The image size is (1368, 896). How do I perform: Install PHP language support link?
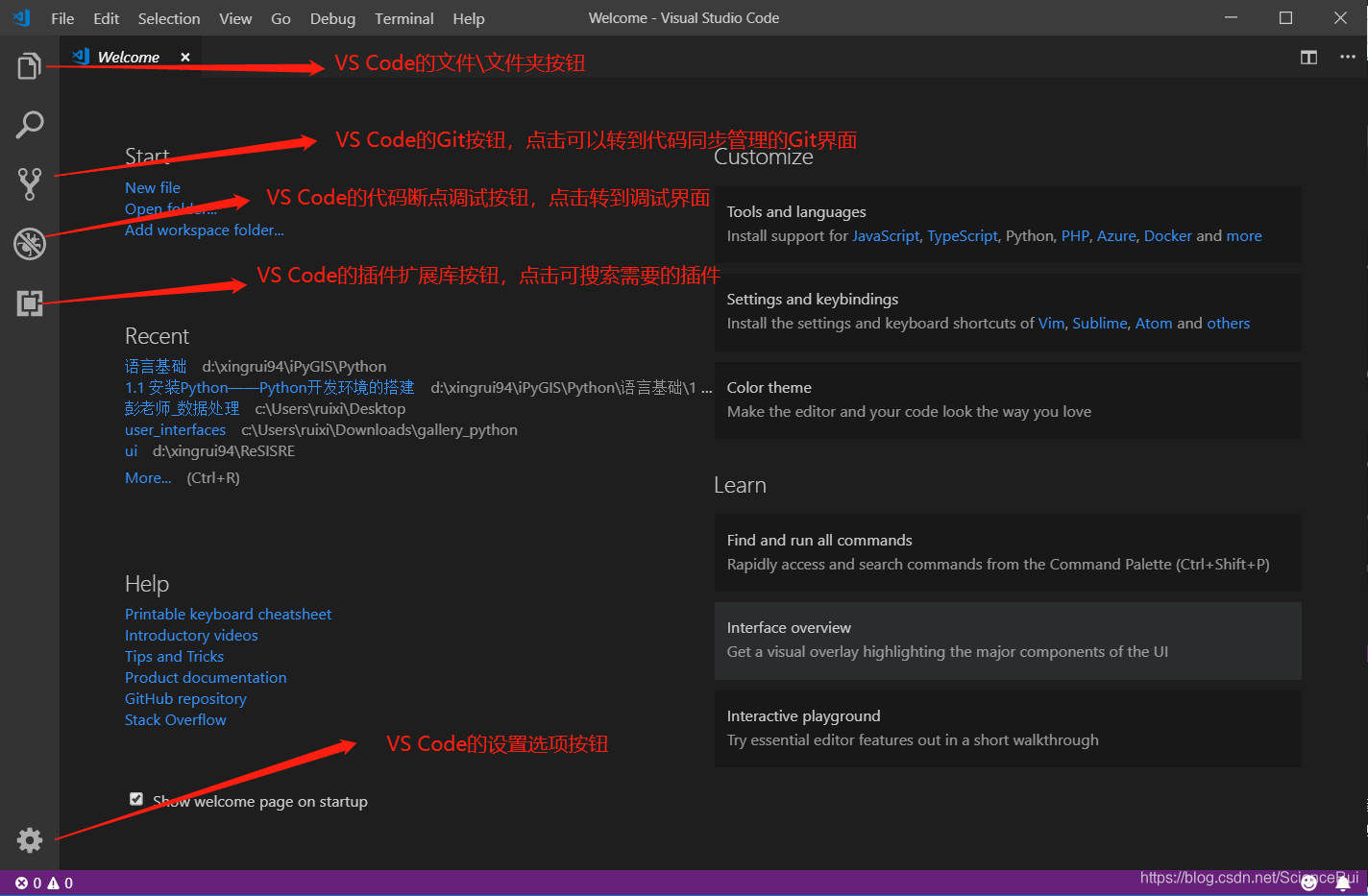pos(1075,235)
